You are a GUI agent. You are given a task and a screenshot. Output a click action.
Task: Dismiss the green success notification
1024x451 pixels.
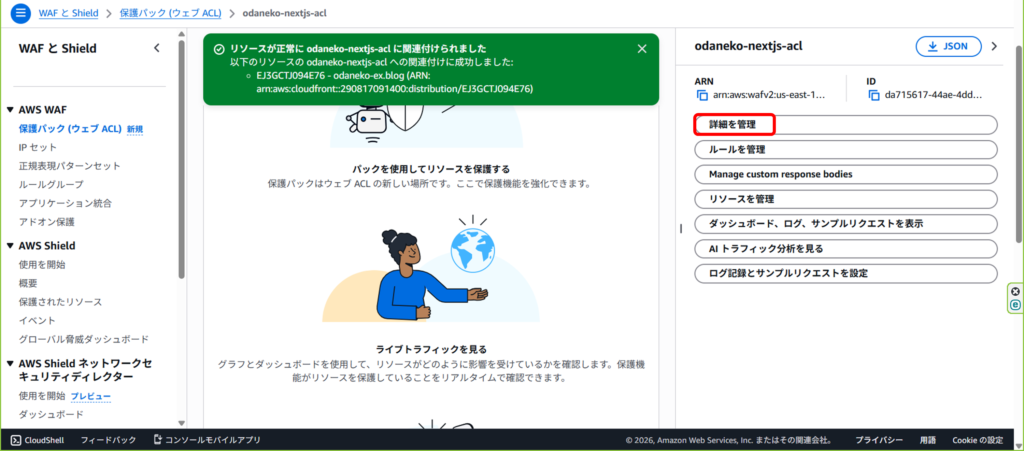click(x=642, y=48)
